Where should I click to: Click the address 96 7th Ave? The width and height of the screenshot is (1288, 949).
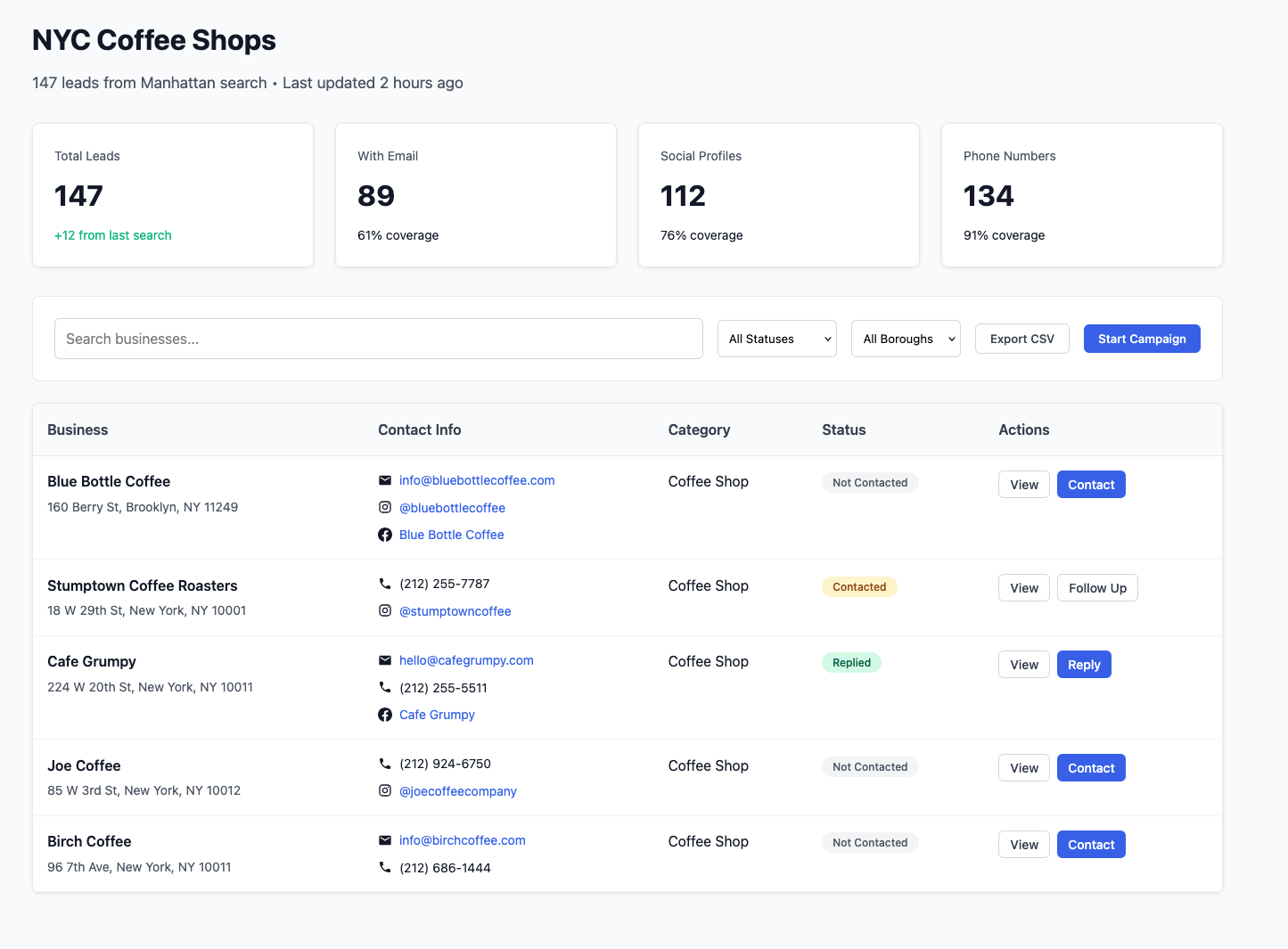(139, 867)
